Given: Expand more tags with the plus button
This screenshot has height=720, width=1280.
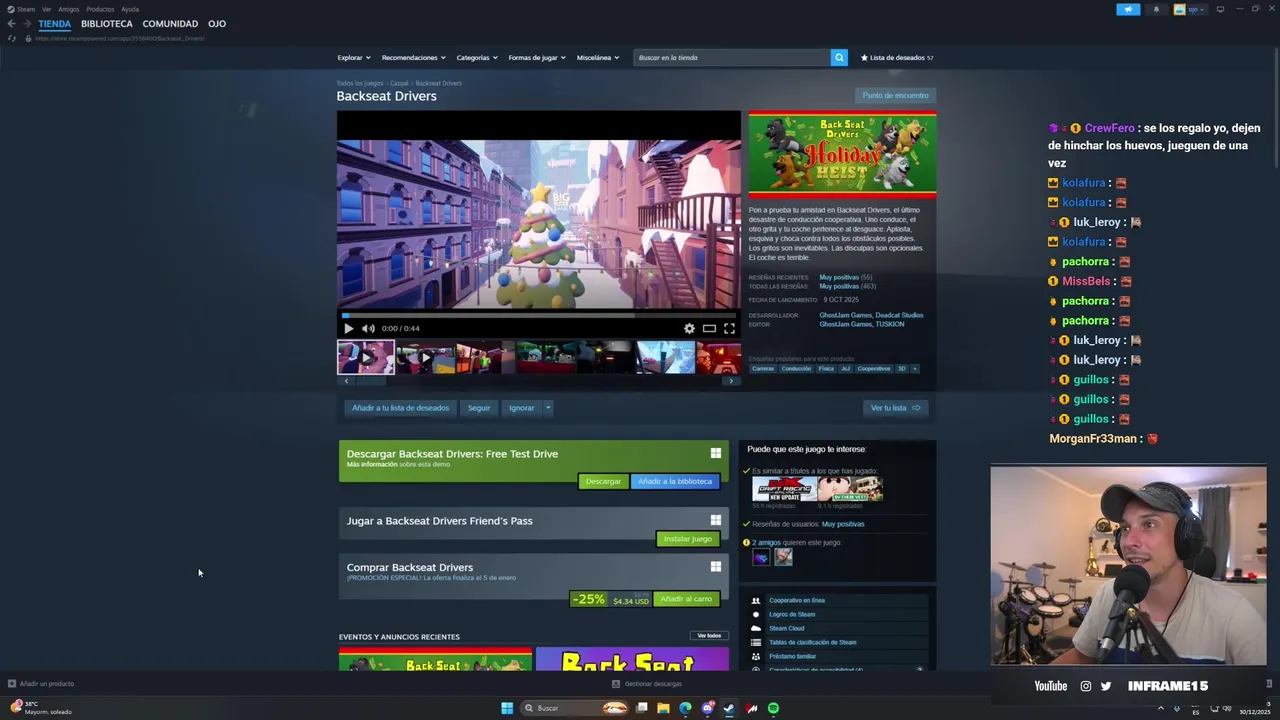Looking at the screenshot, I should coord(914,368).
